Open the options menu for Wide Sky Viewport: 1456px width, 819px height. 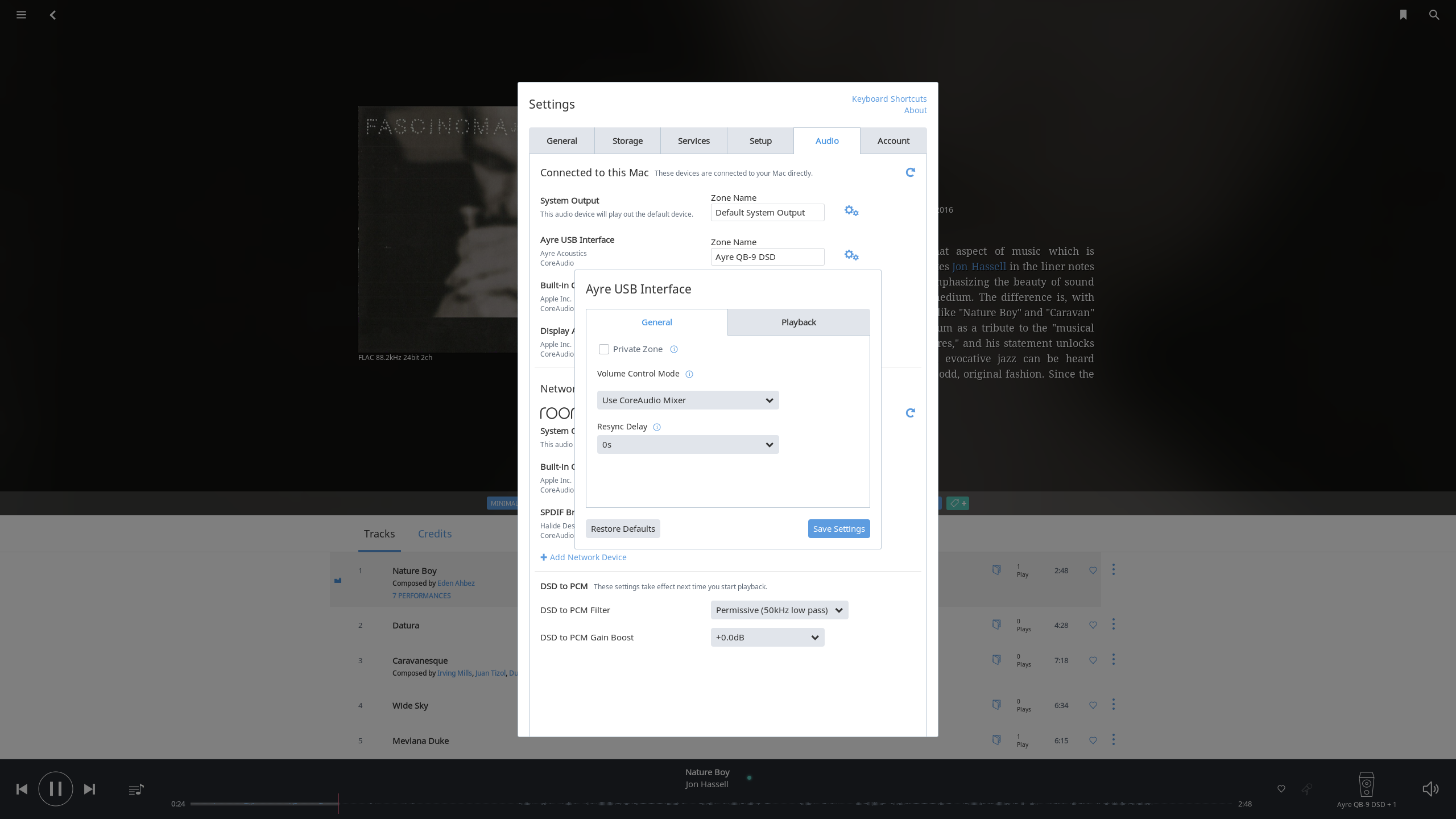(1114, 704)
